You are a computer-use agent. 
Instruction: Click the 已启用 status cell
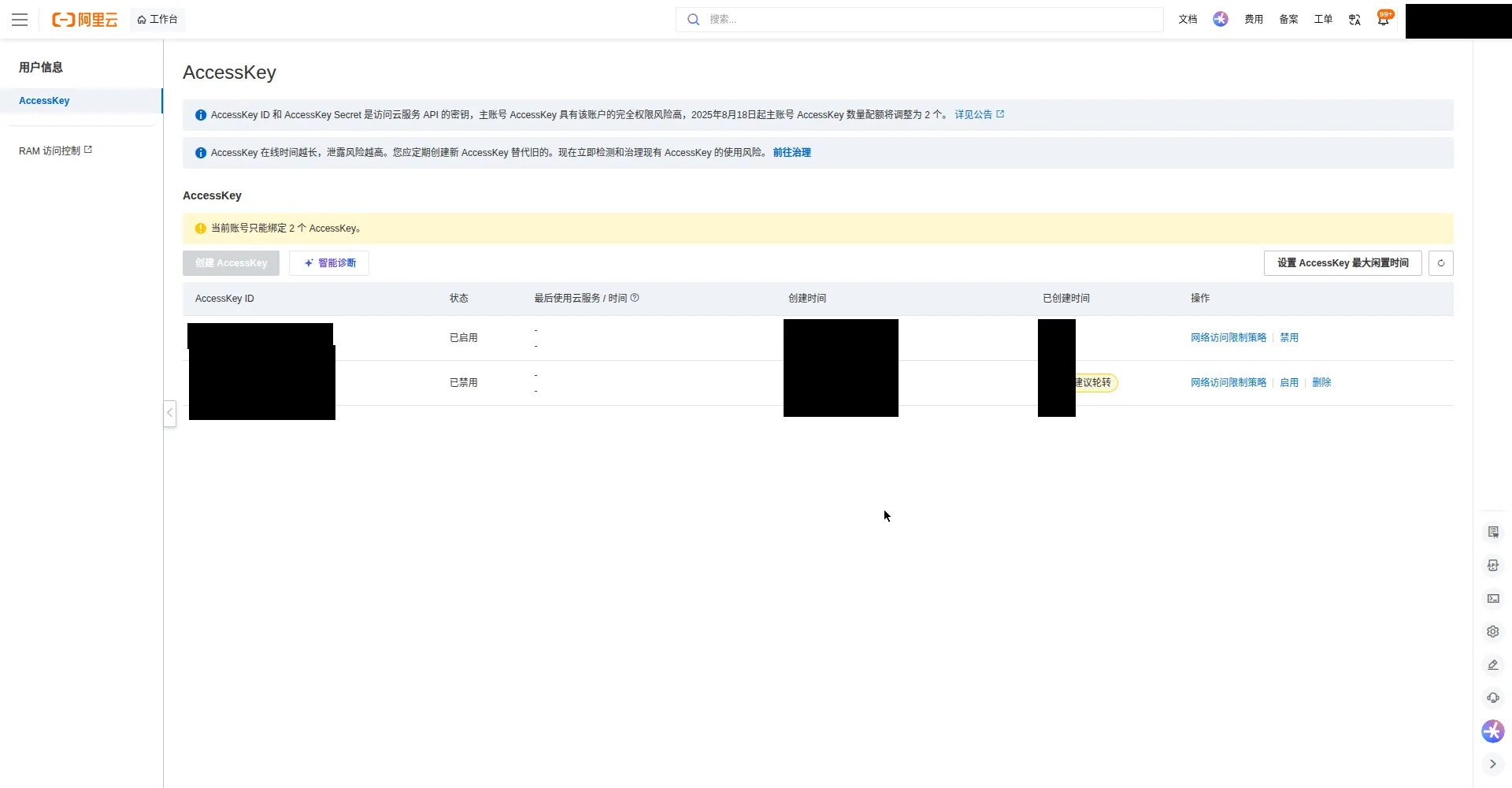coord(464,337)
